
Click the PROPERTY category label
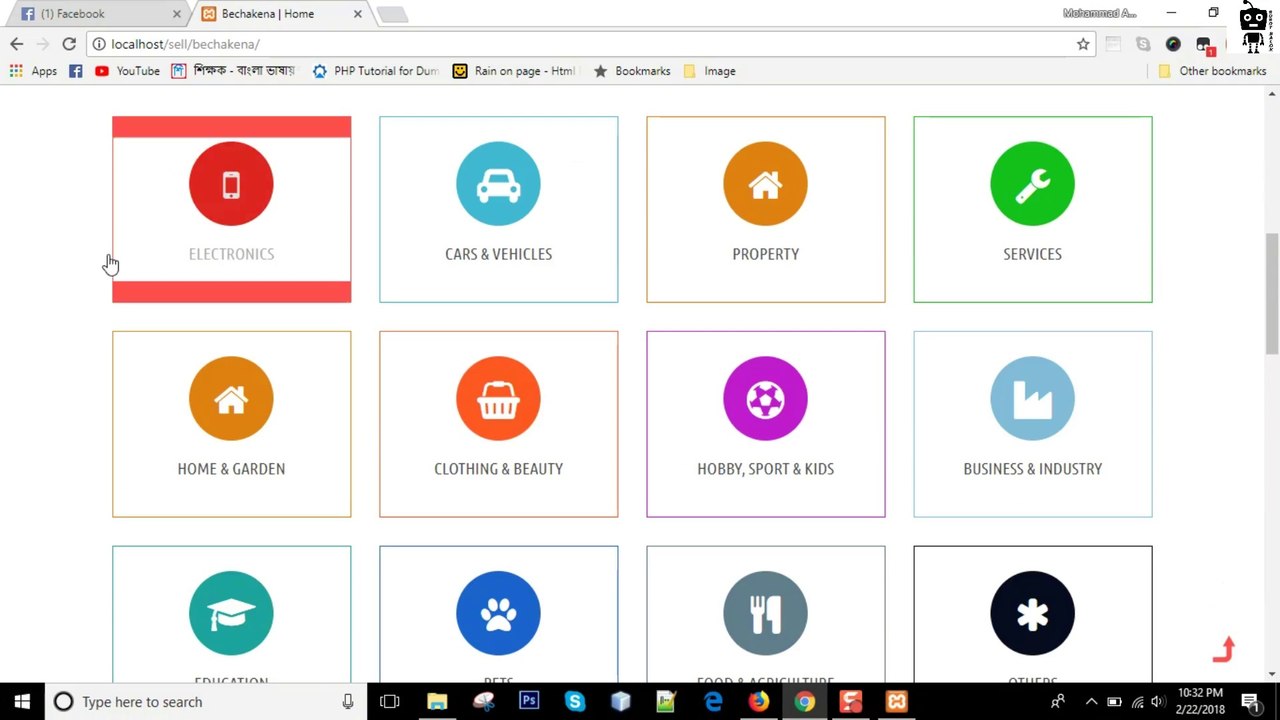click(765, 254)
